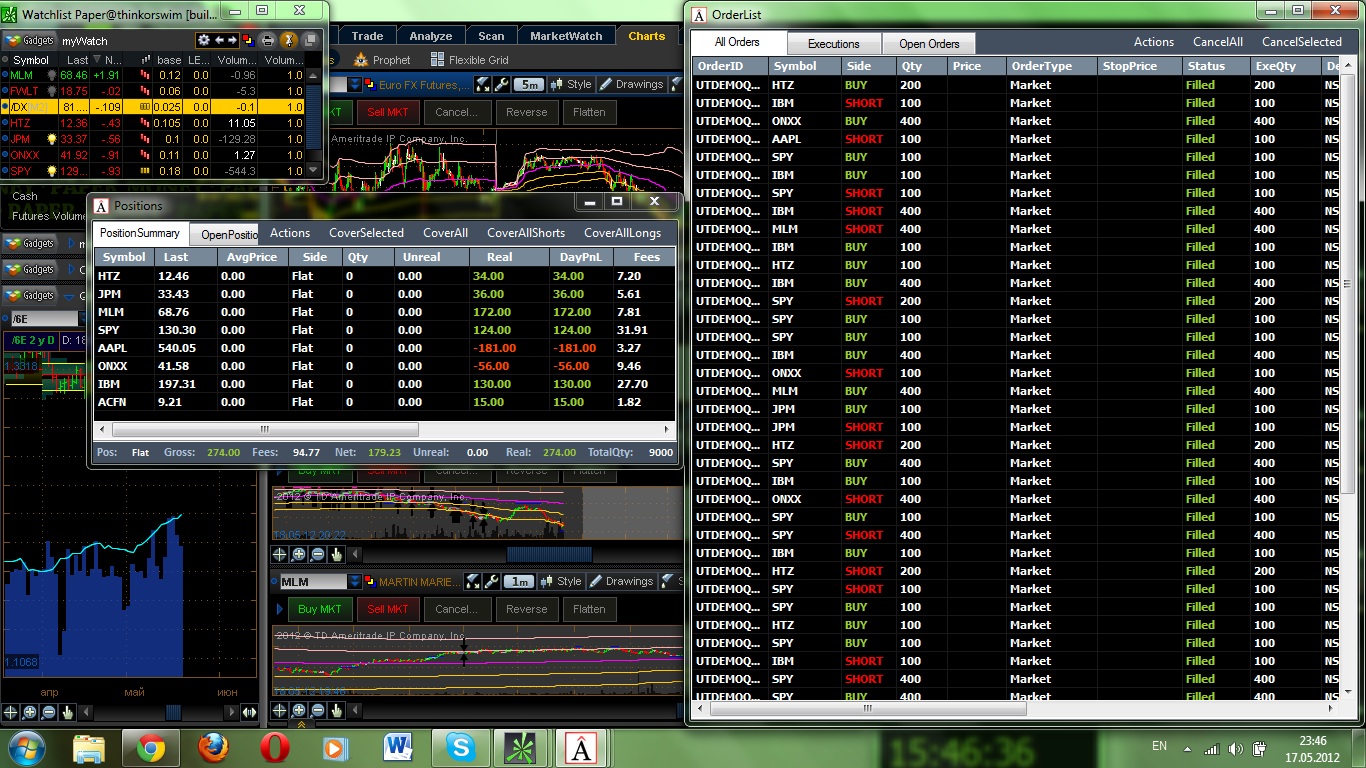Click CancelAll in OrderList
This screenshot has height=768, width=1366.
[1218, 42]
